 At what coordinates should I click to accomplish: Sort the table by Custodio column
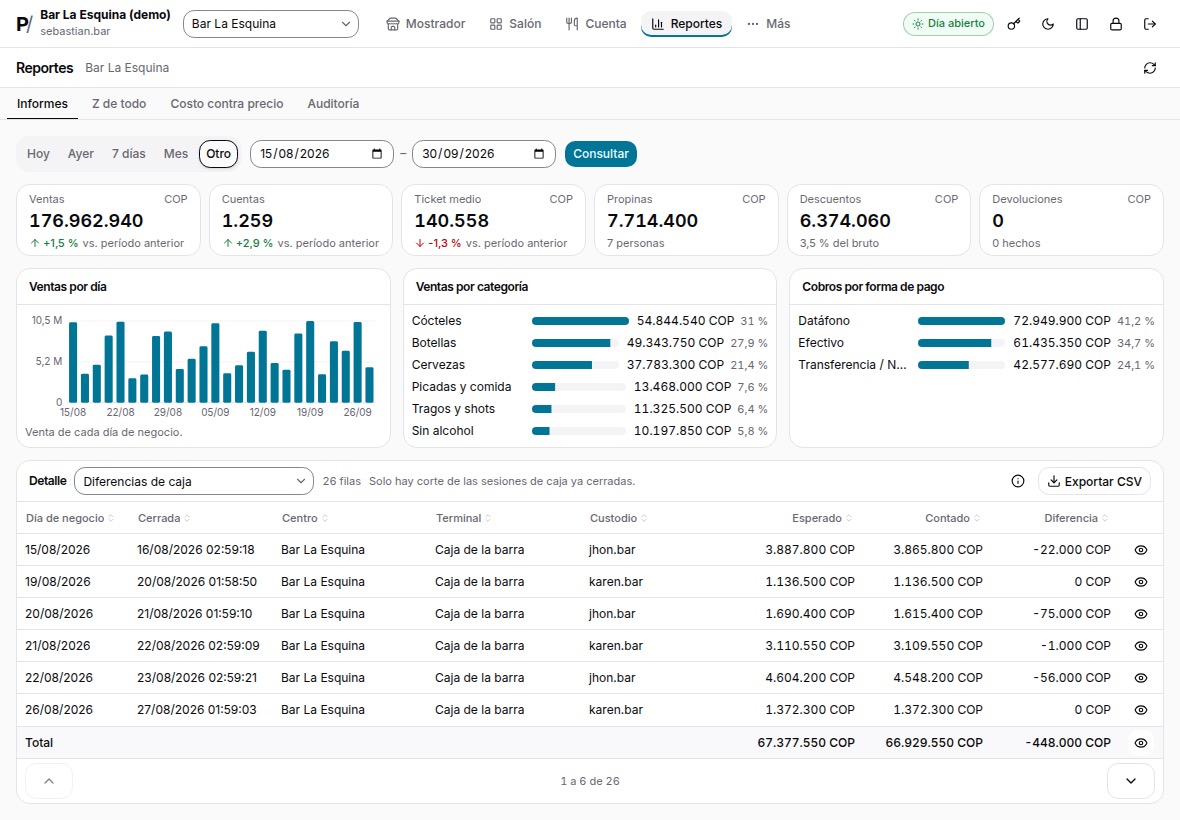618,518
